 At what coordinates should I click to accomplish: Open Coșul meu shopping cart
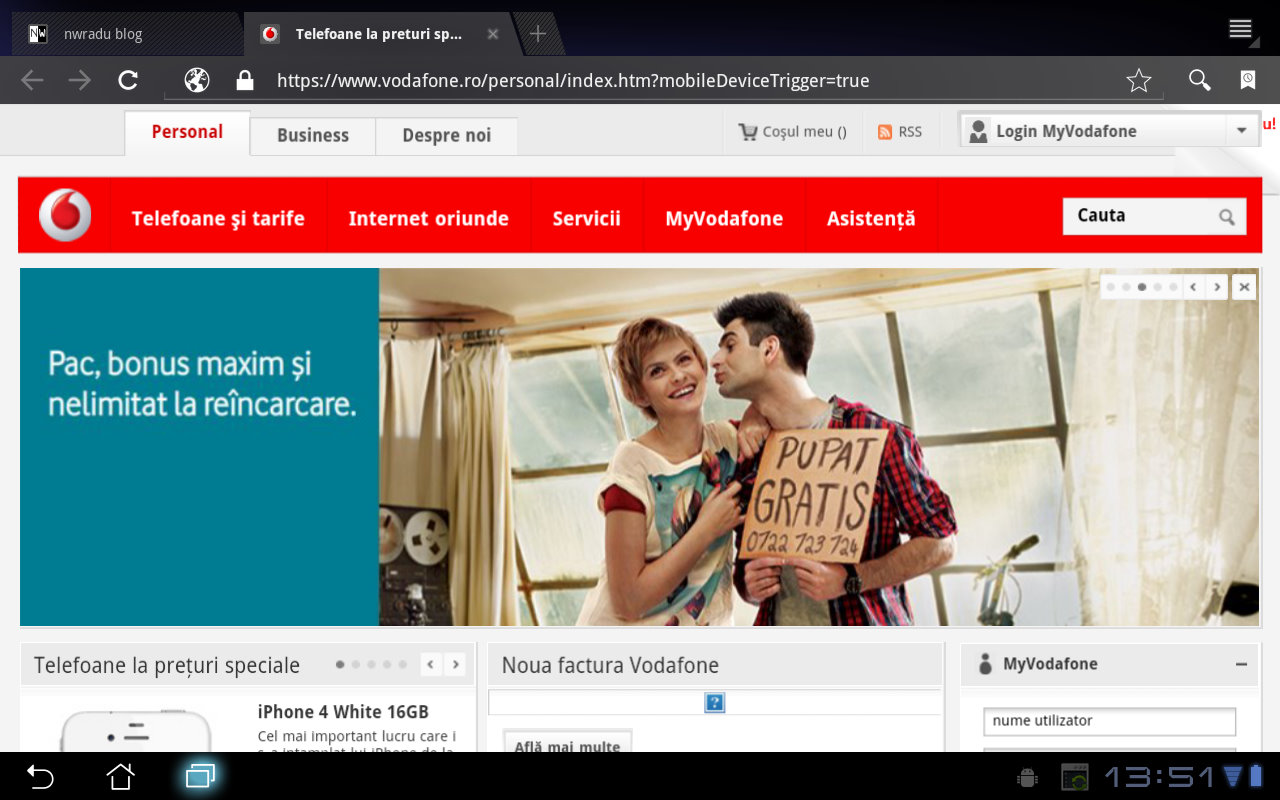(792, 132)
